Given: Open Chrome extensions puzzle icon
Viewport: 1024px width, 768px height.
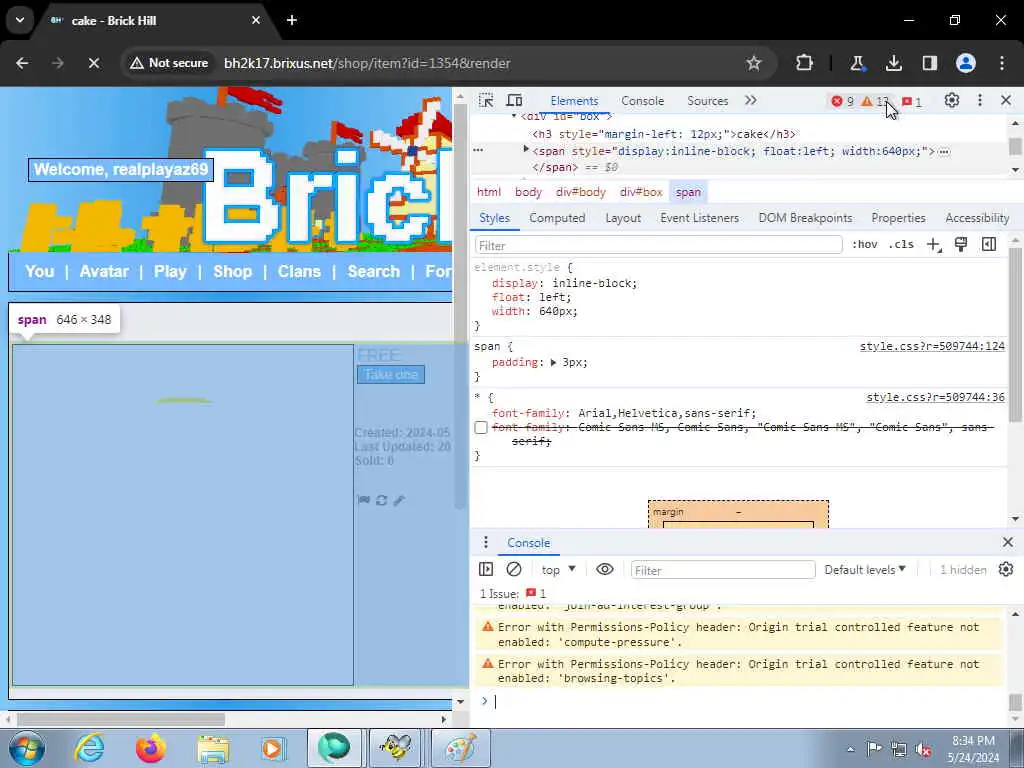Looking at the screenshot, I should [x=804, y=63].
